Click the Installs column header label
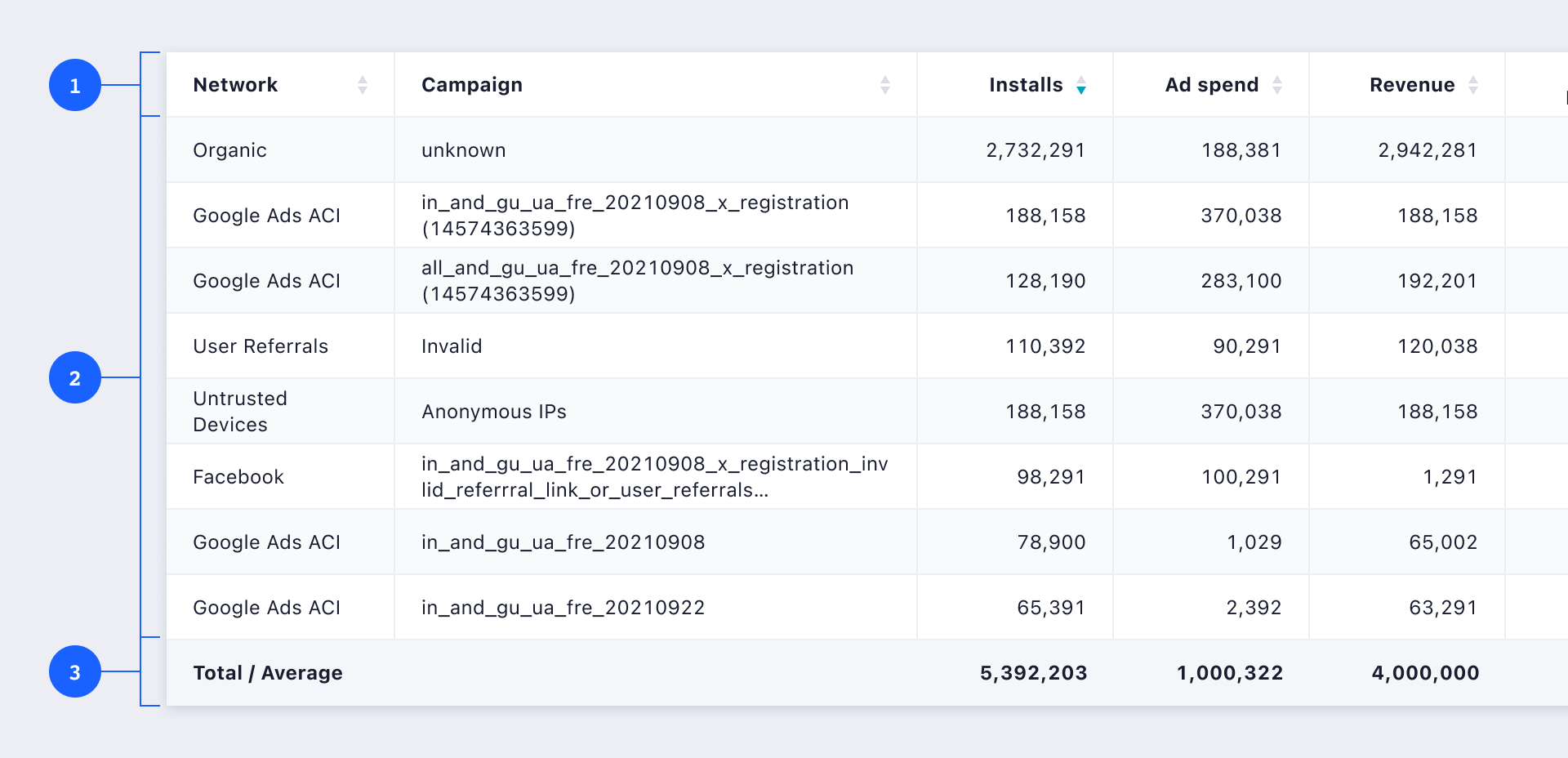 [1026, 85]
